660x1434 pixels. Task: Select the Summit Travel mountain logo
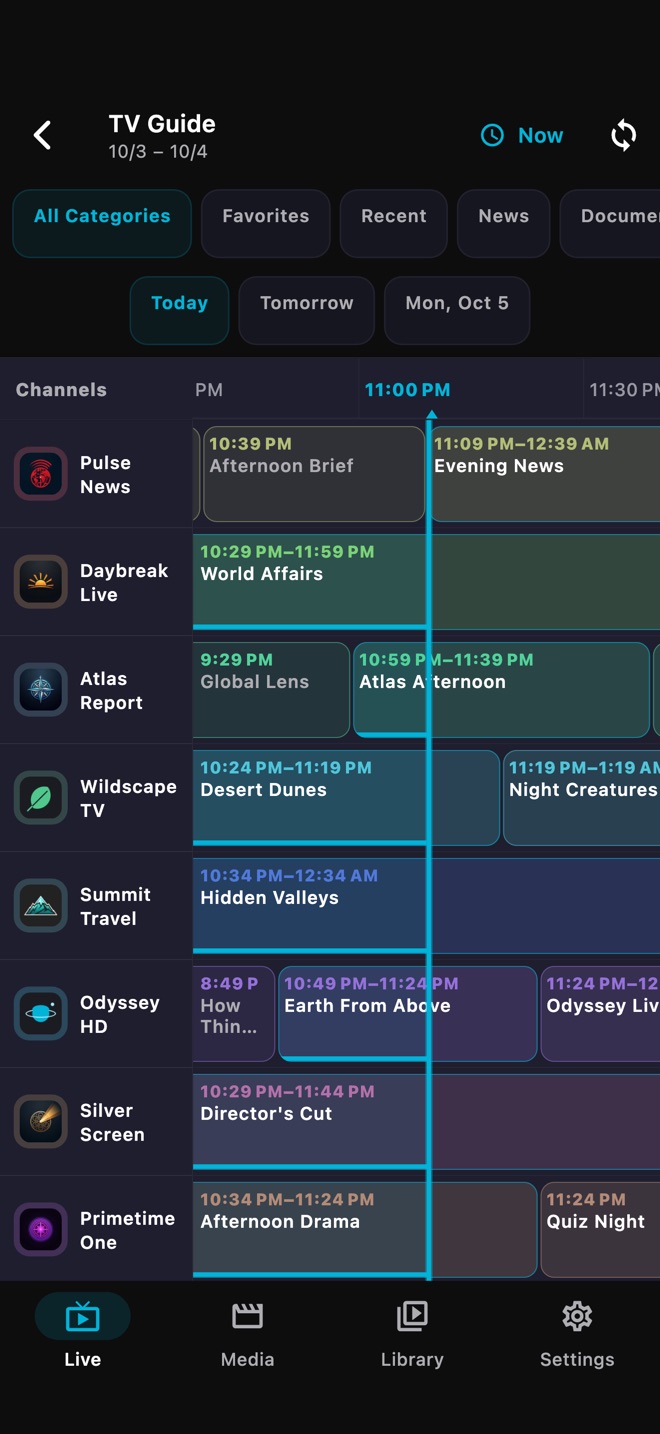point(40,906)
